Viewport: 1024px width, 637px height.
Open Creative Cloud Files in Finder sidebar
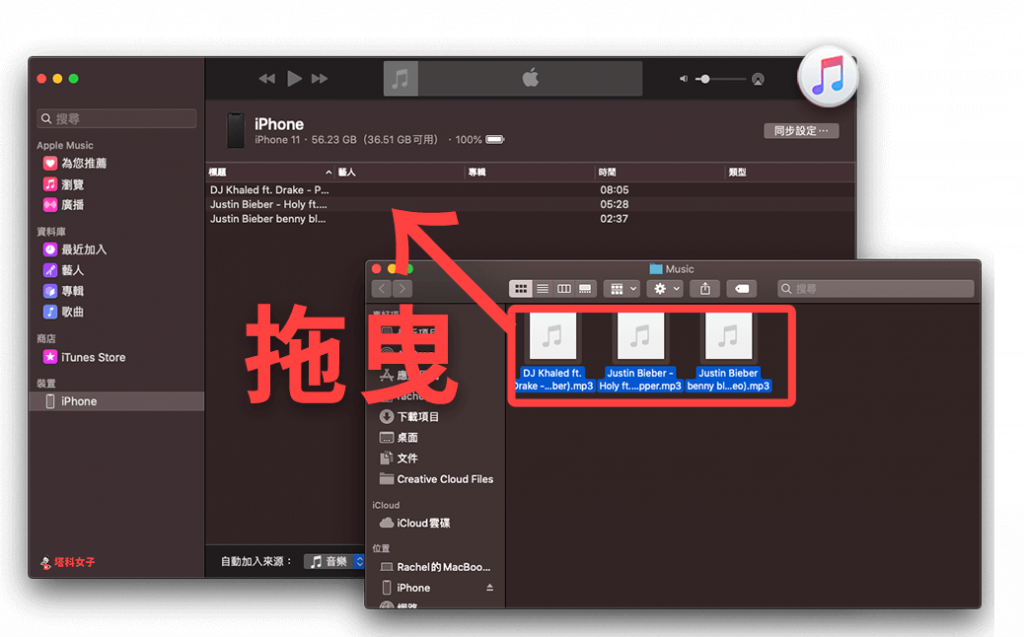click(436, 479)
